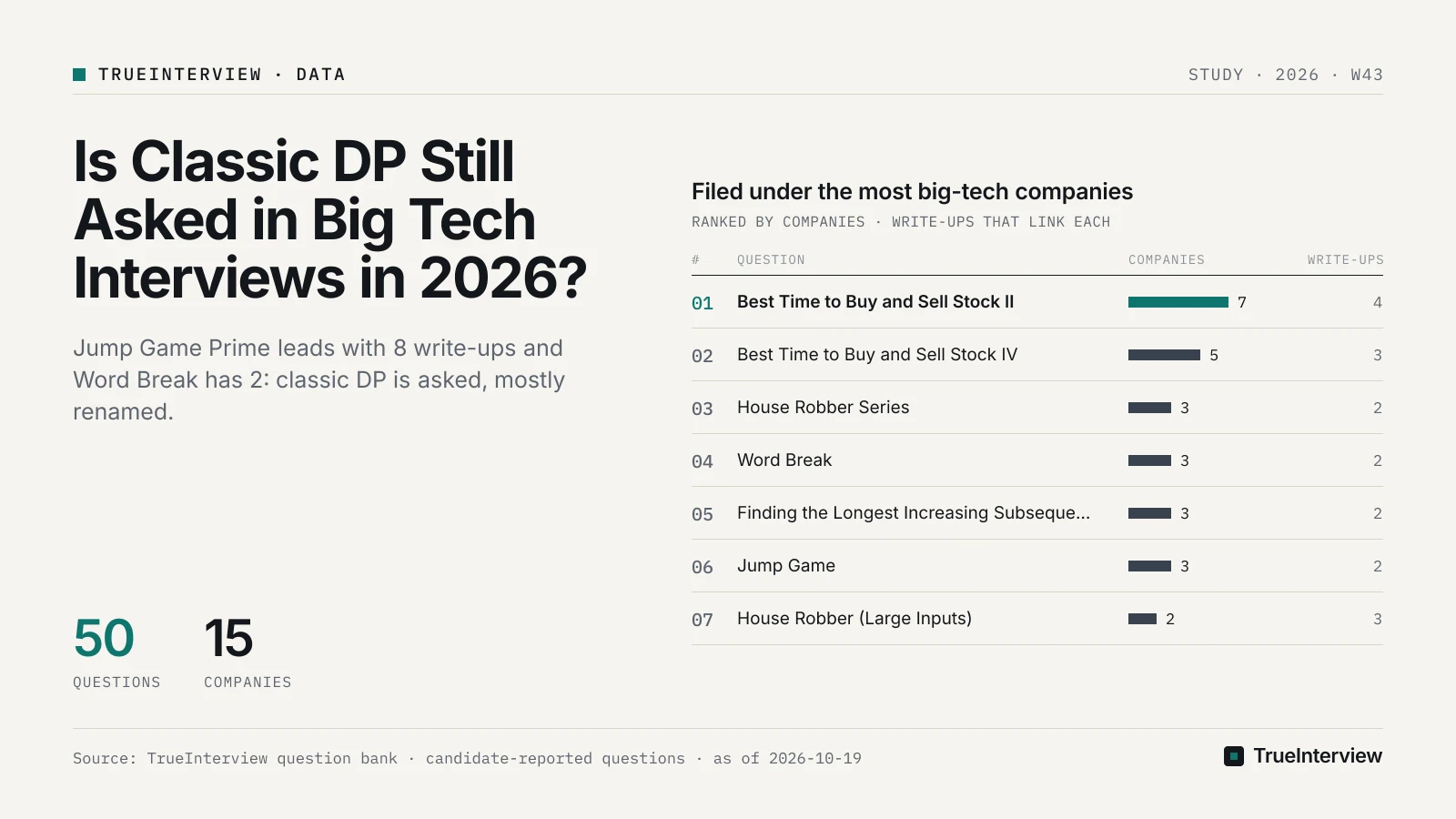Click the WRITE-UPS column header
The image size is (1456, 819).
1346,260
